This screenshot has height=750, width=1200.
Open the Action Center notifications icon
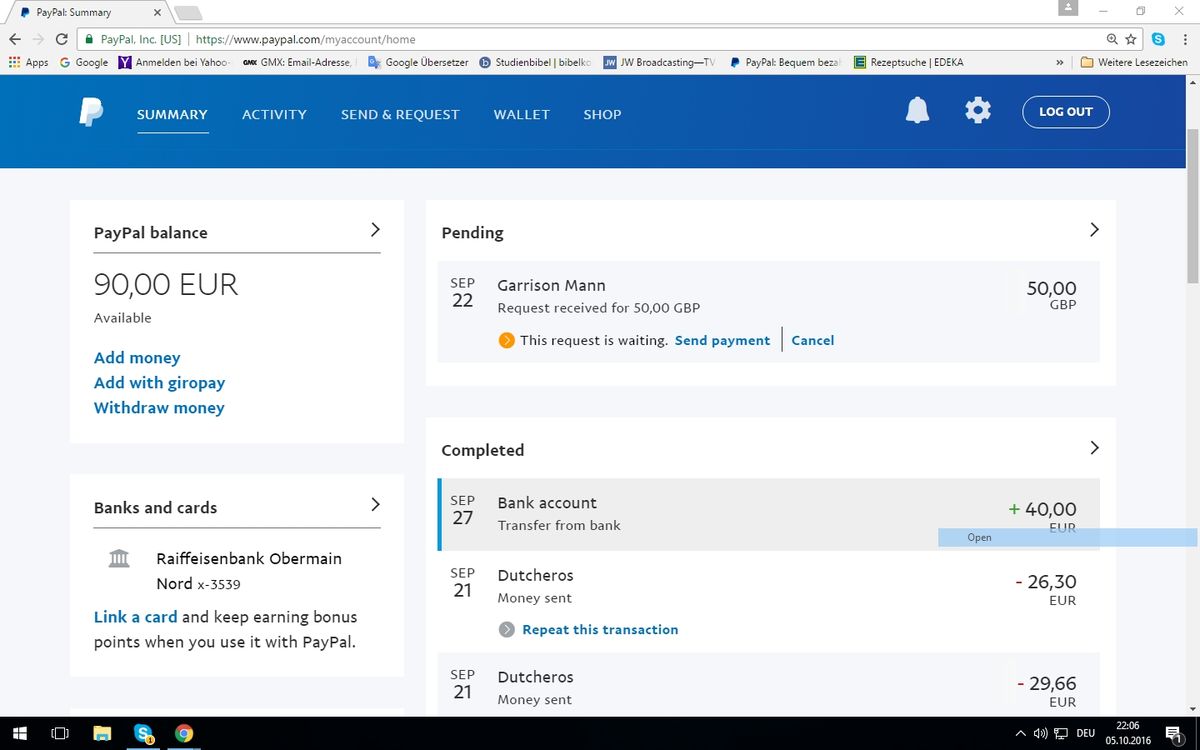click(x=1174, y=733)
